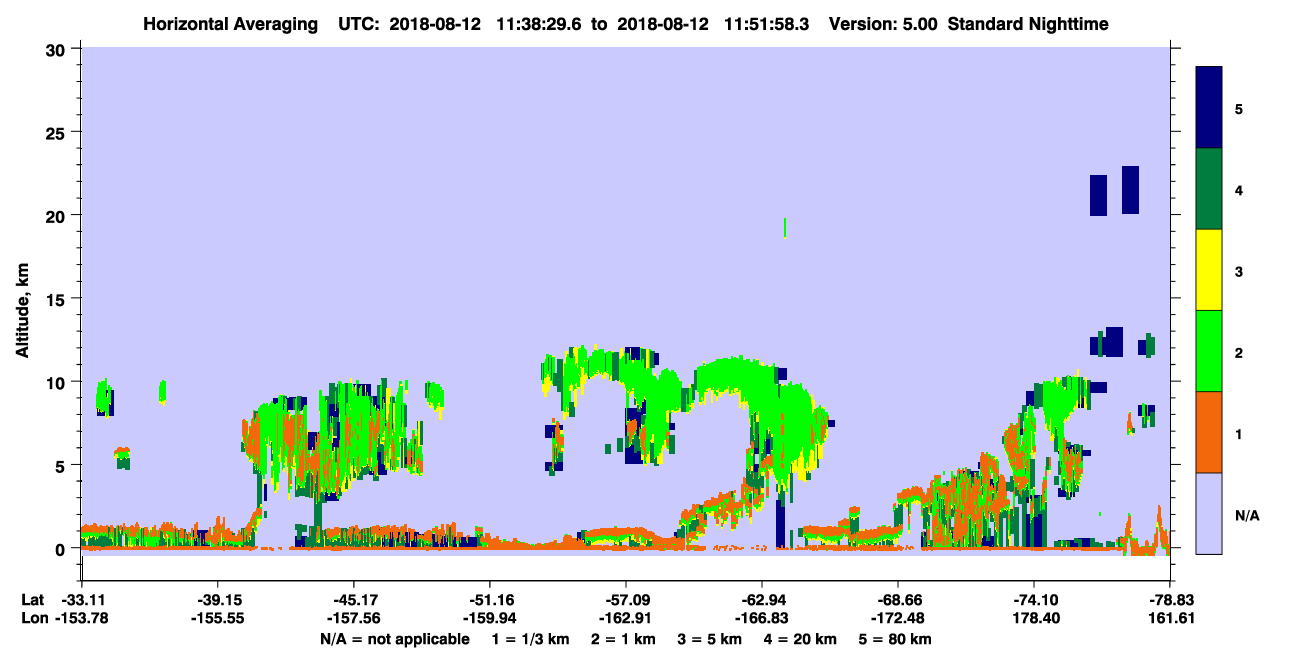Click the longitude value '-159.94'
1300x667 pixels.
(489, 618)
